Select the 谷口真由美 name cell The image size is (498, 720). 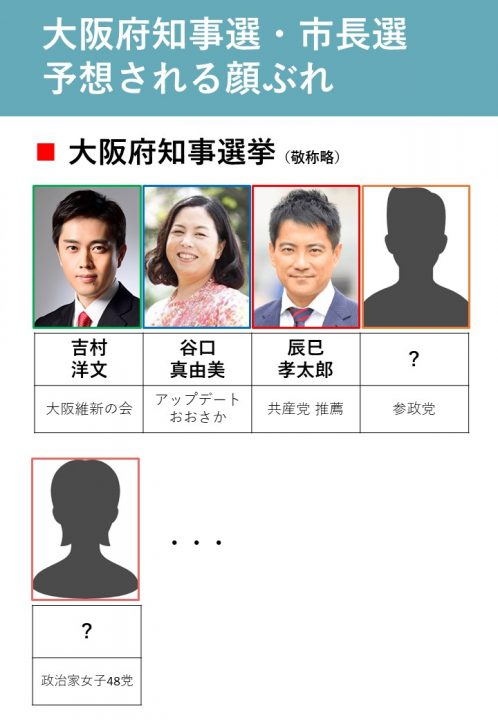tap(197, 359)
